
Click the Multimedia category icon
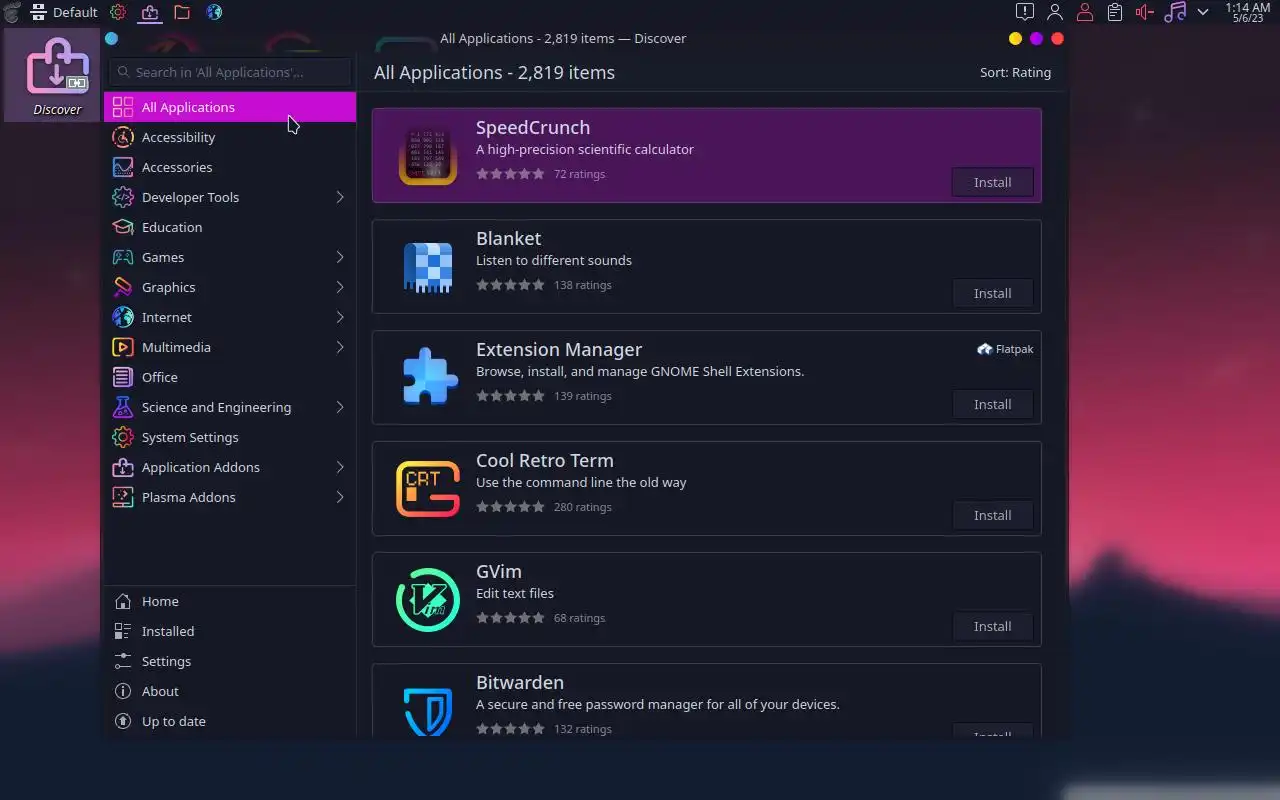123,347
